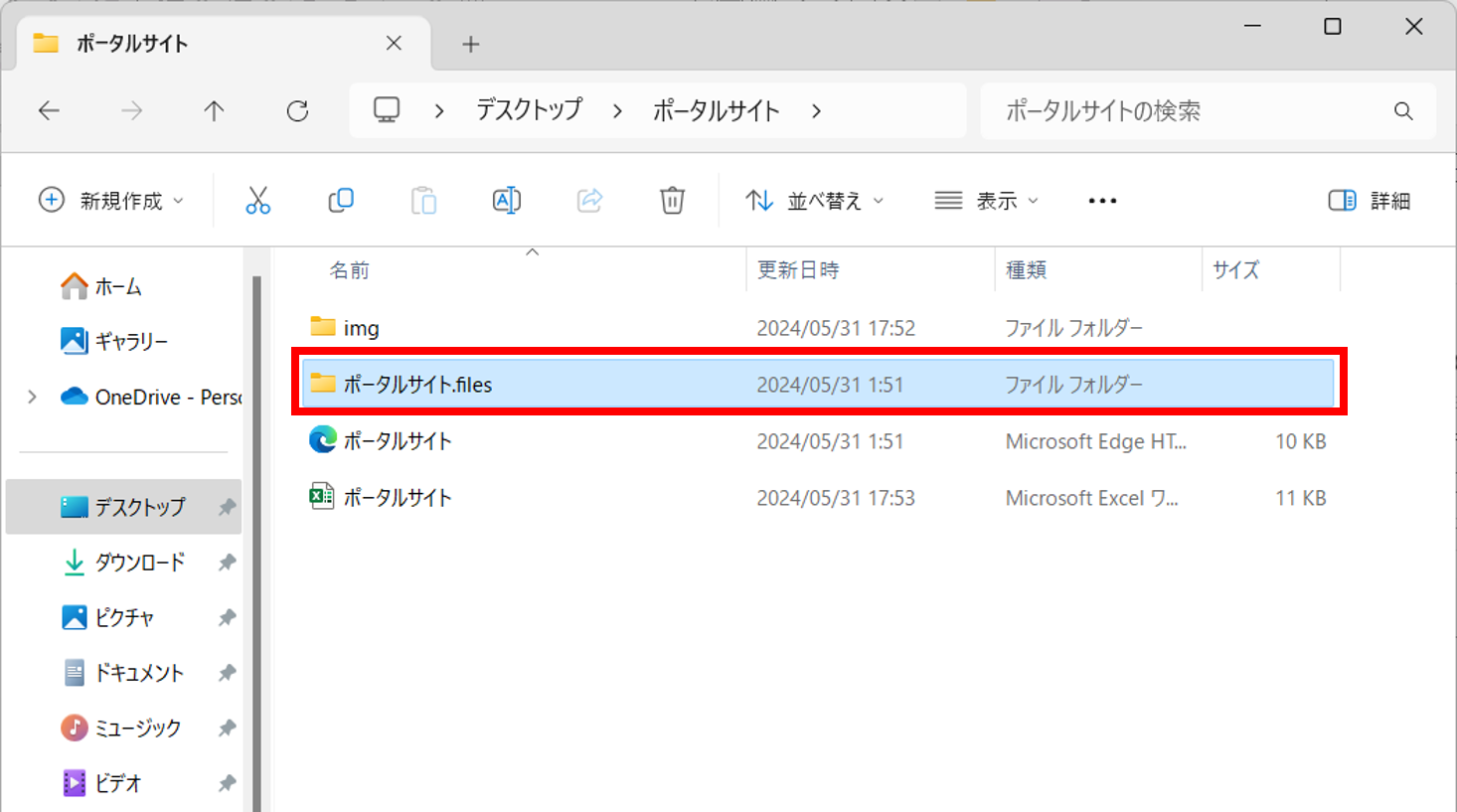Open the 新規作成 dropdown
1457x812 pixels.
tap(111, 201)
